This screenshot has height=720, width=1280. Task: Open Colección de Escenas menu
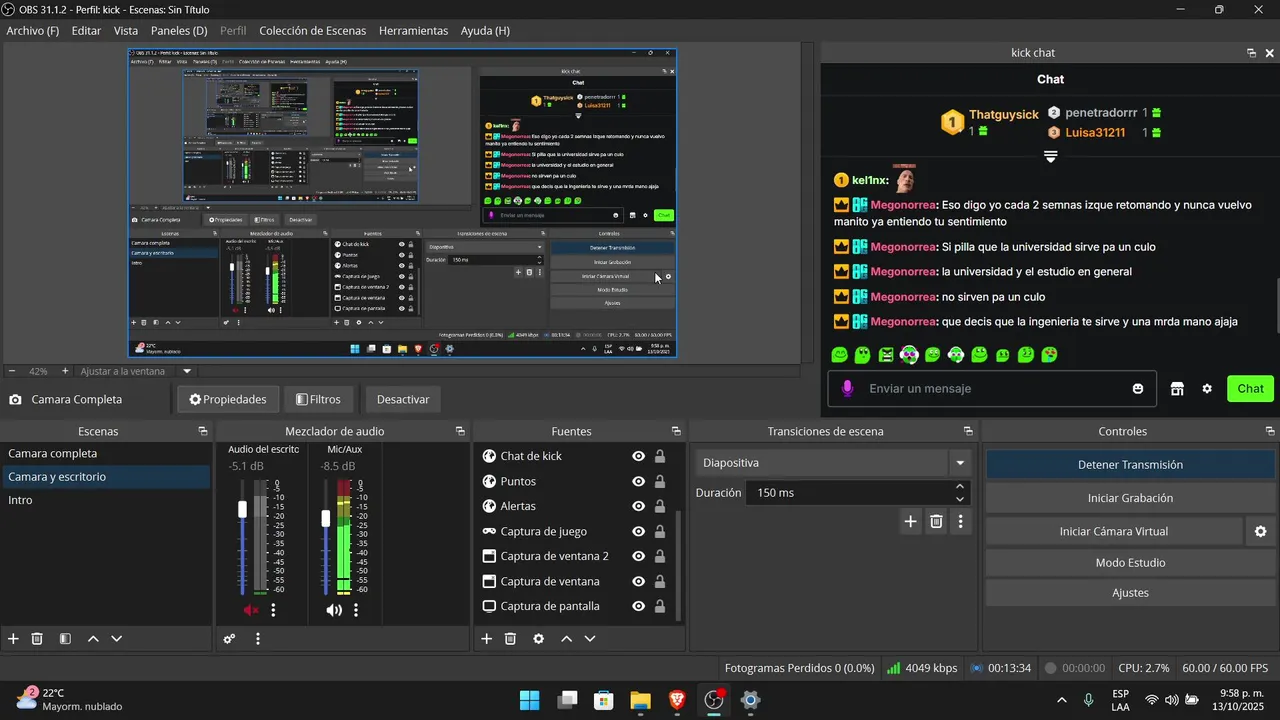point(313,31)
